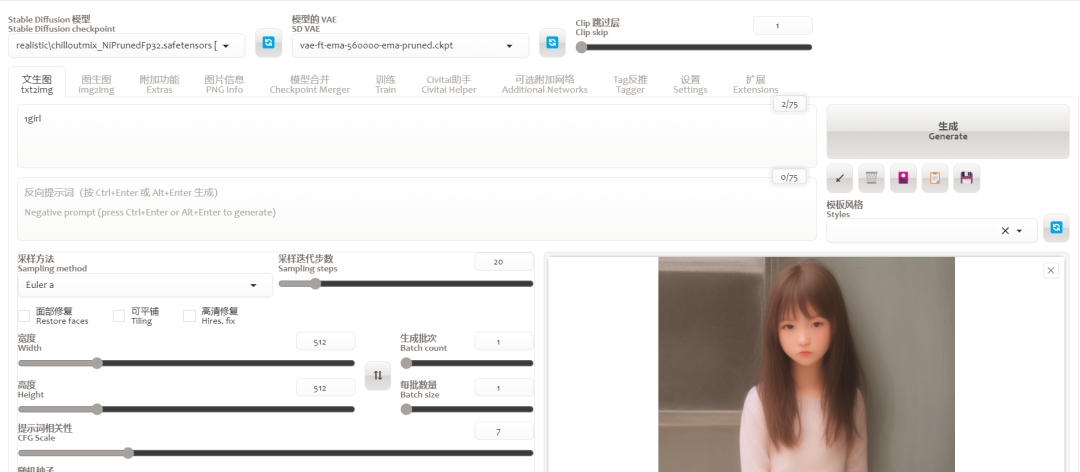Clear the selected Styles with the X
1080x472 pixels.
tap(1005, 231)
